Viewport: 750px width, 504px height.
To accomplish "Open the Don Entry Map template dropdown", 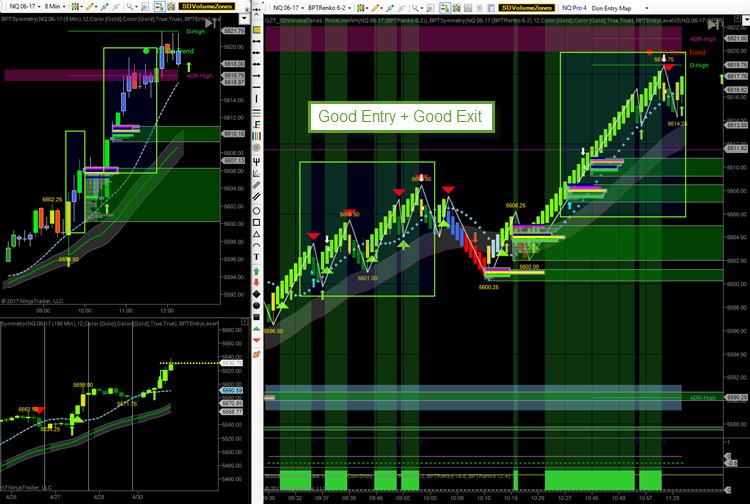I will click(620, 8).
